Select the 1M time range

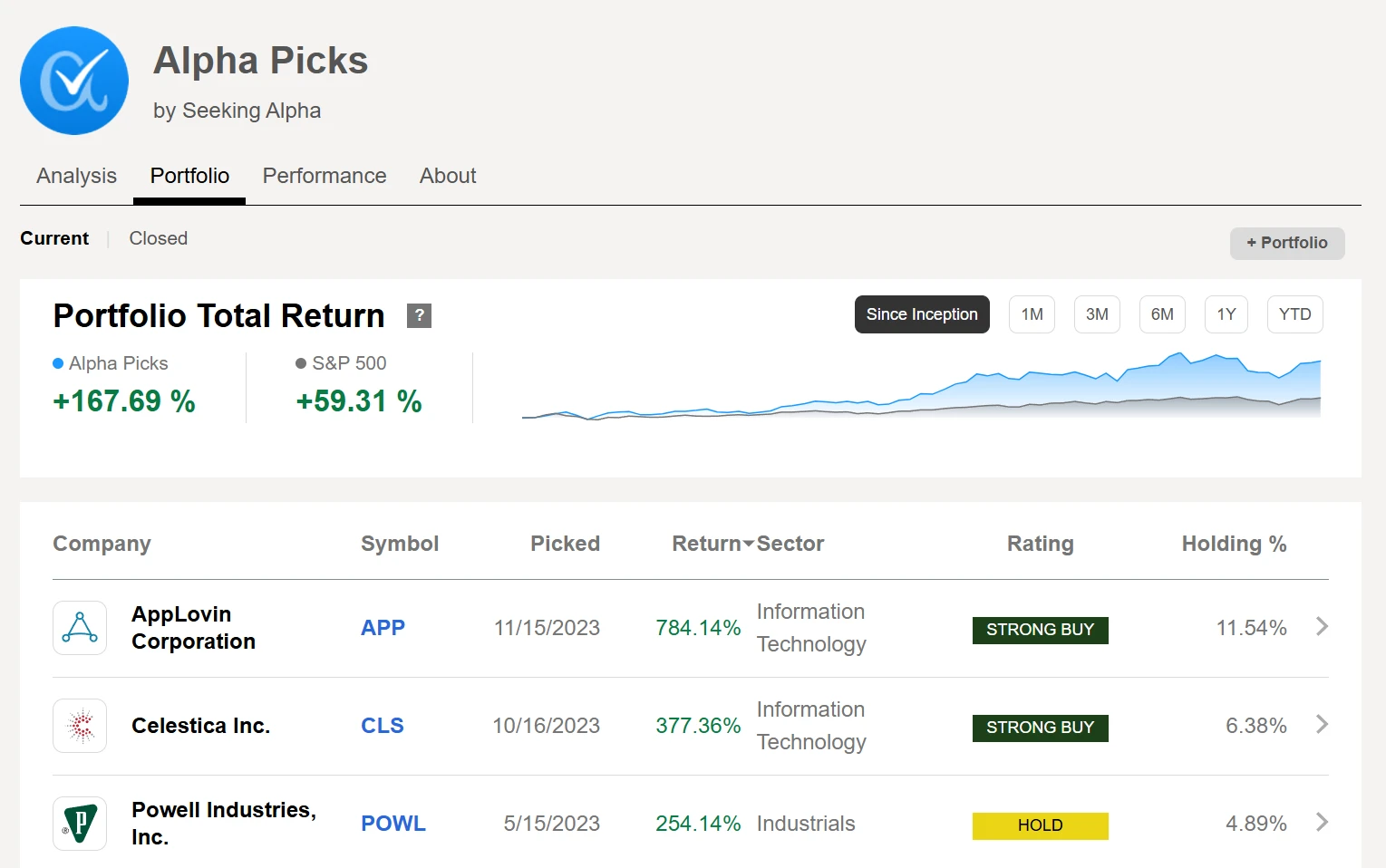1032,314
